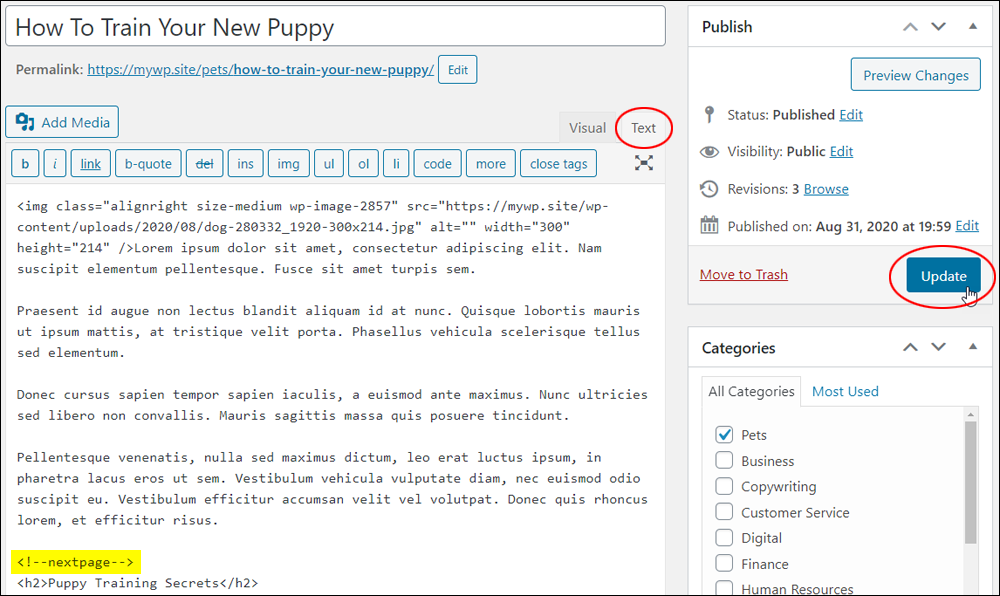Insert bold tag with b button

point(25,164)
